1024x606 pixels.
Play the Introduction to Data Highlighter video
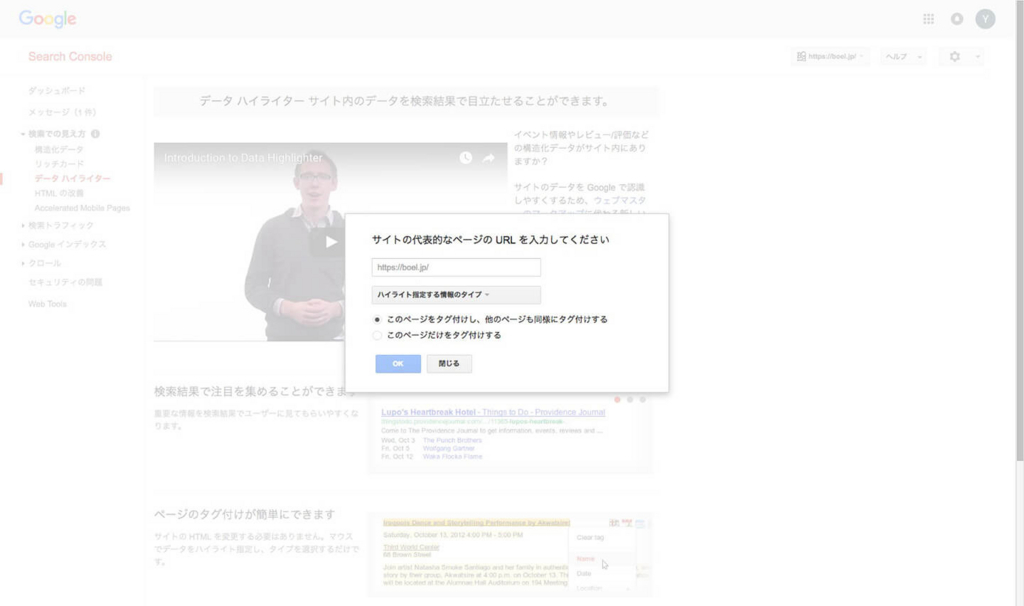(x=330, y=242)
